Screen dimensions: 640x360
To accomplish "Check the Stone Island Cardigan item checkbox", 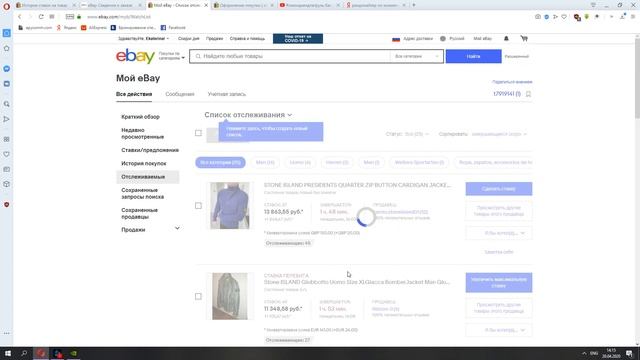I will point(198,206).
